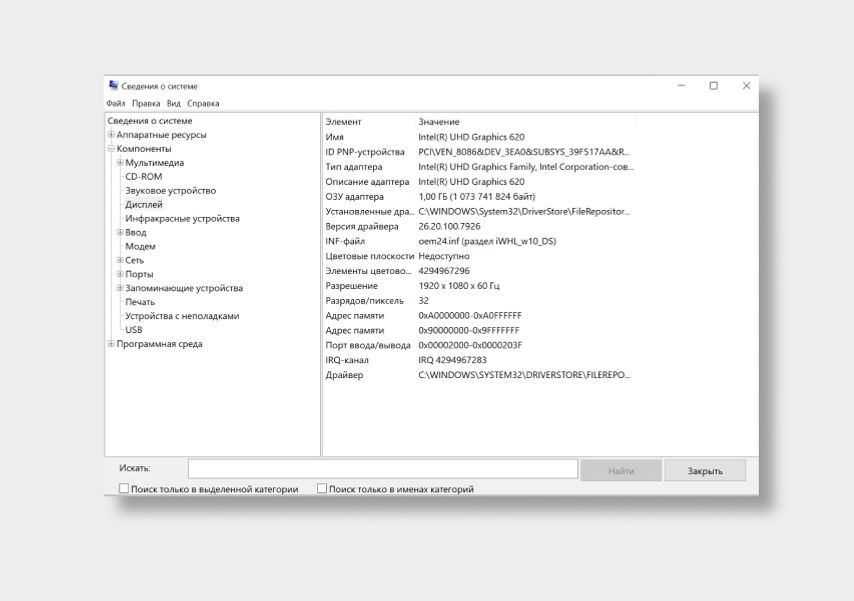Select the Мультимедиа category

click(155, 162)
